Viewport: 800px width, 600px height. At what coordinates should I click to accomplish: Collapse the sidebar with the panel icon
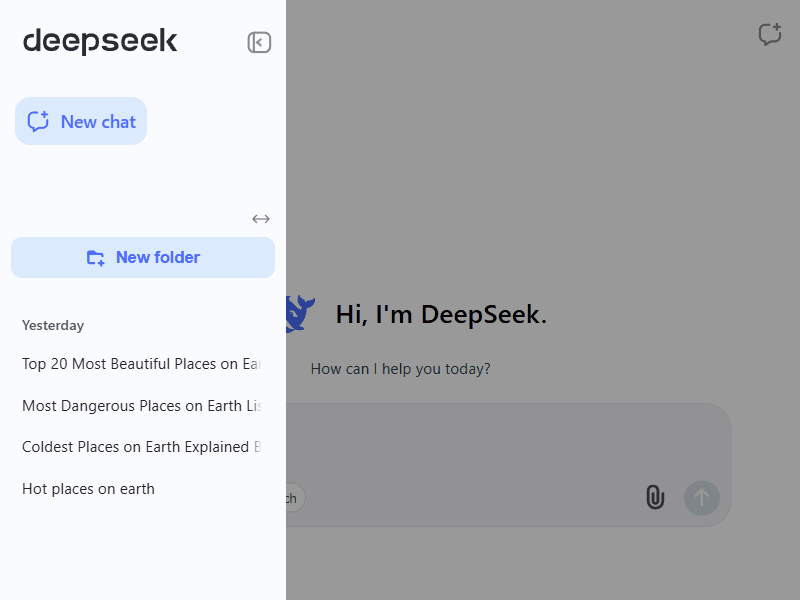pos(259,42)
